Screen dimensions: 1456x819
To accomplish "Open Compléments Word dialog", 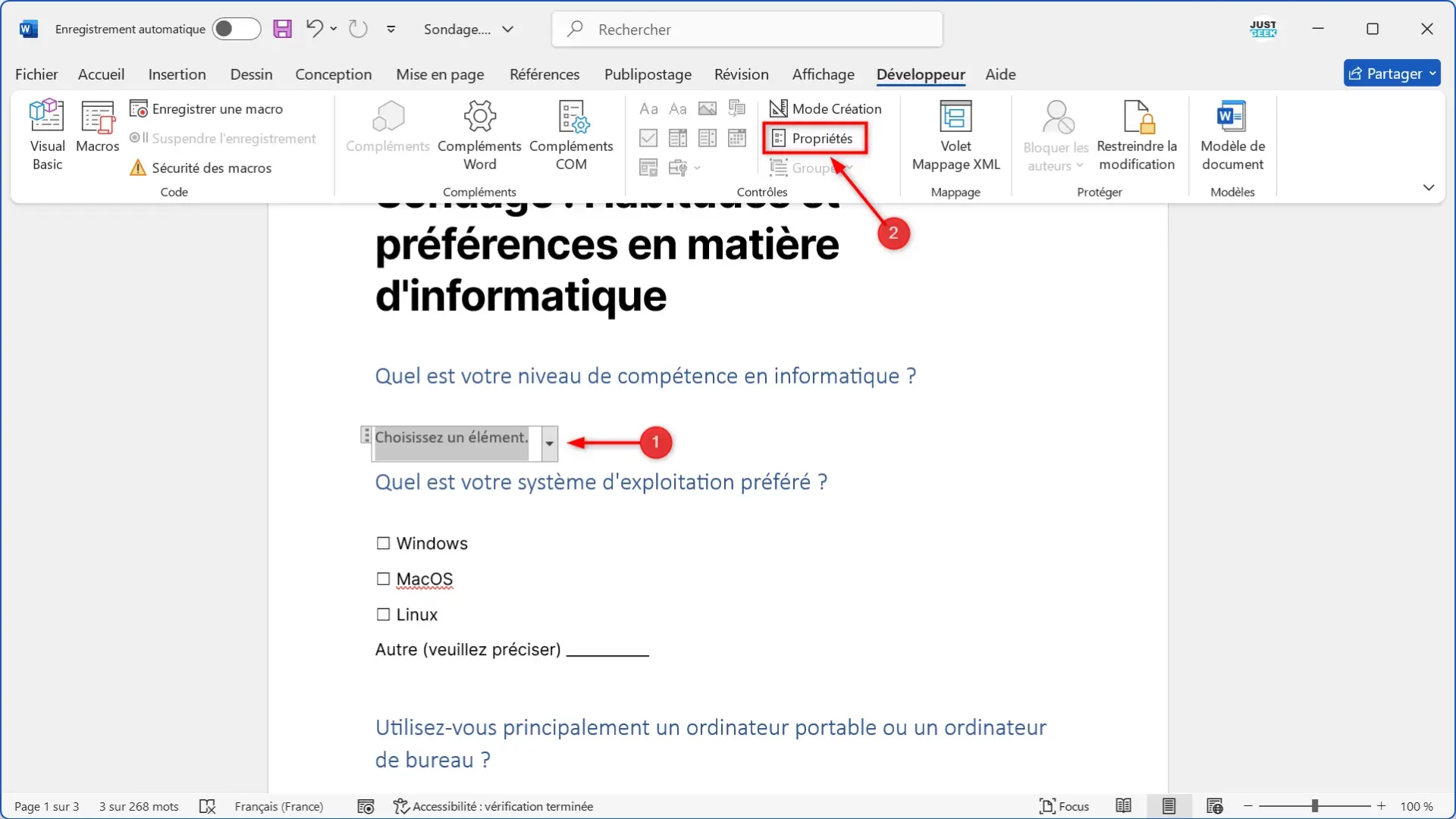I will click(x=479, y=135).
